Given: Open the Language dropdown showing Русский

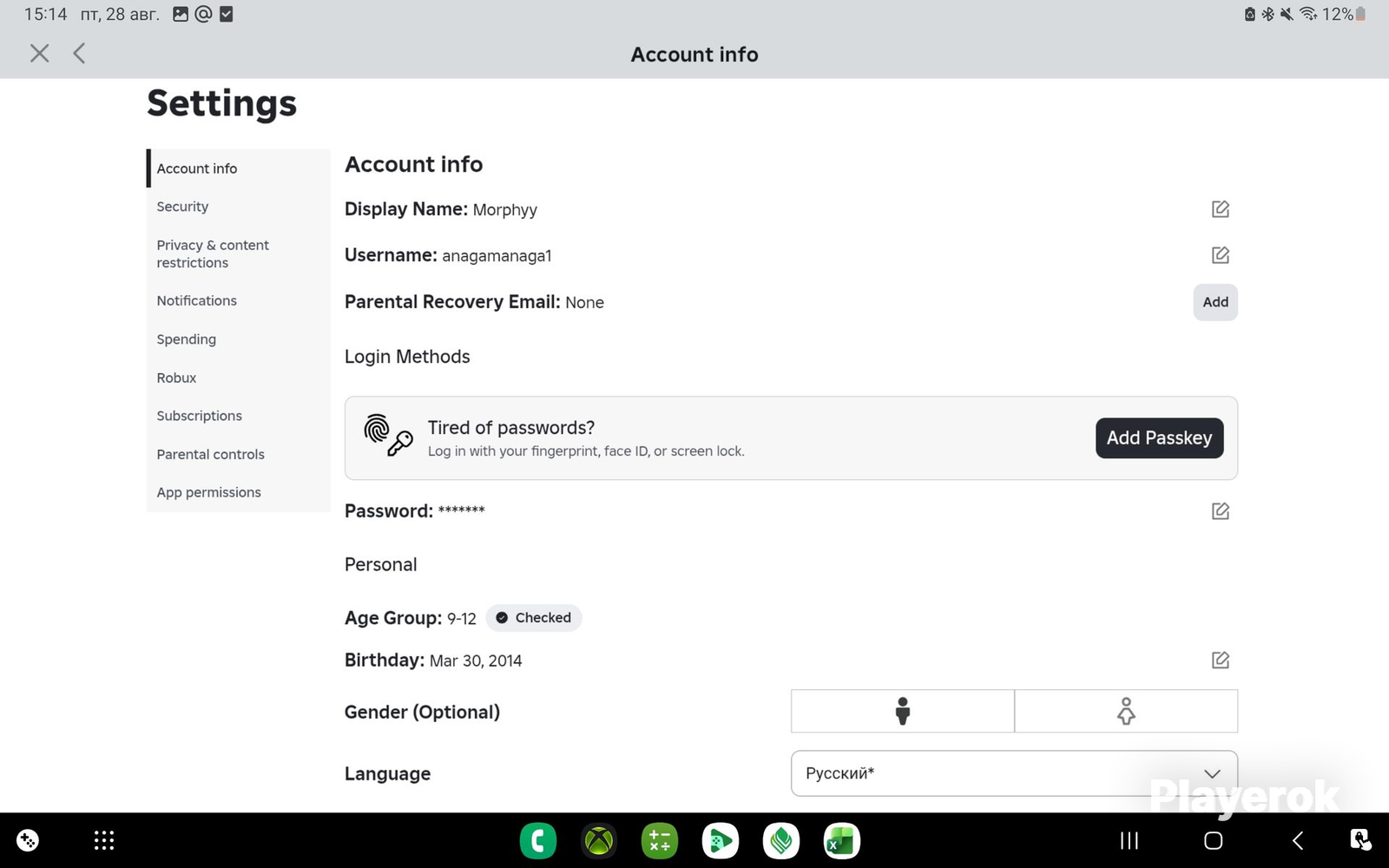Looking at the screenshot, I should (1014, 773).
